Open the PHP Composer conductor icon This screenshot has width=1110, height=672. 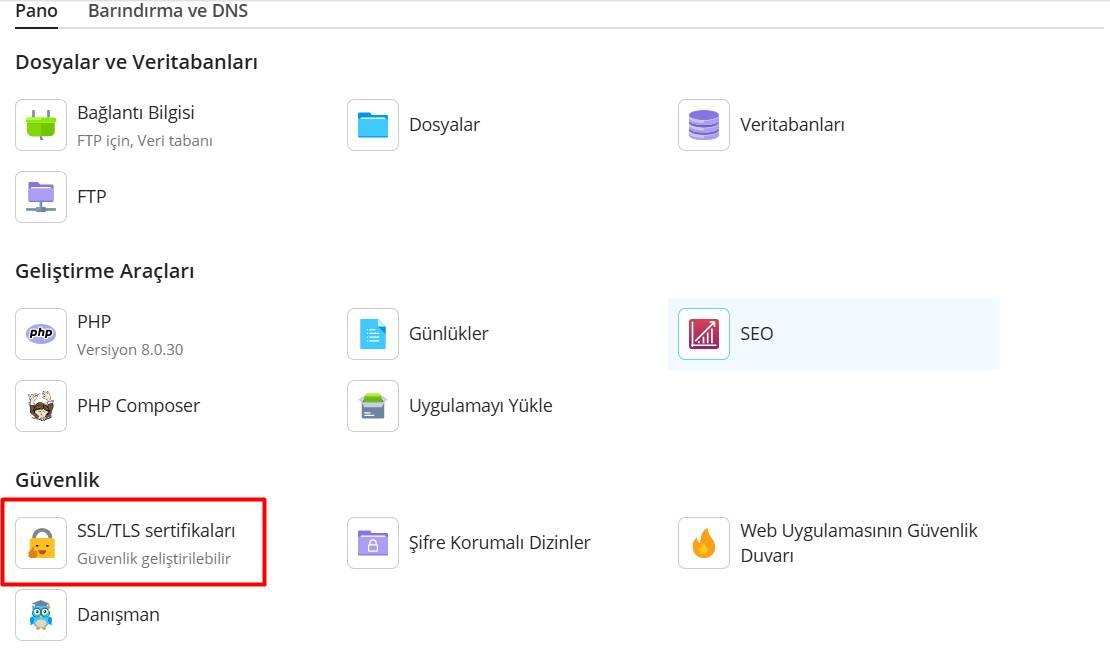[x=41, y=406]
